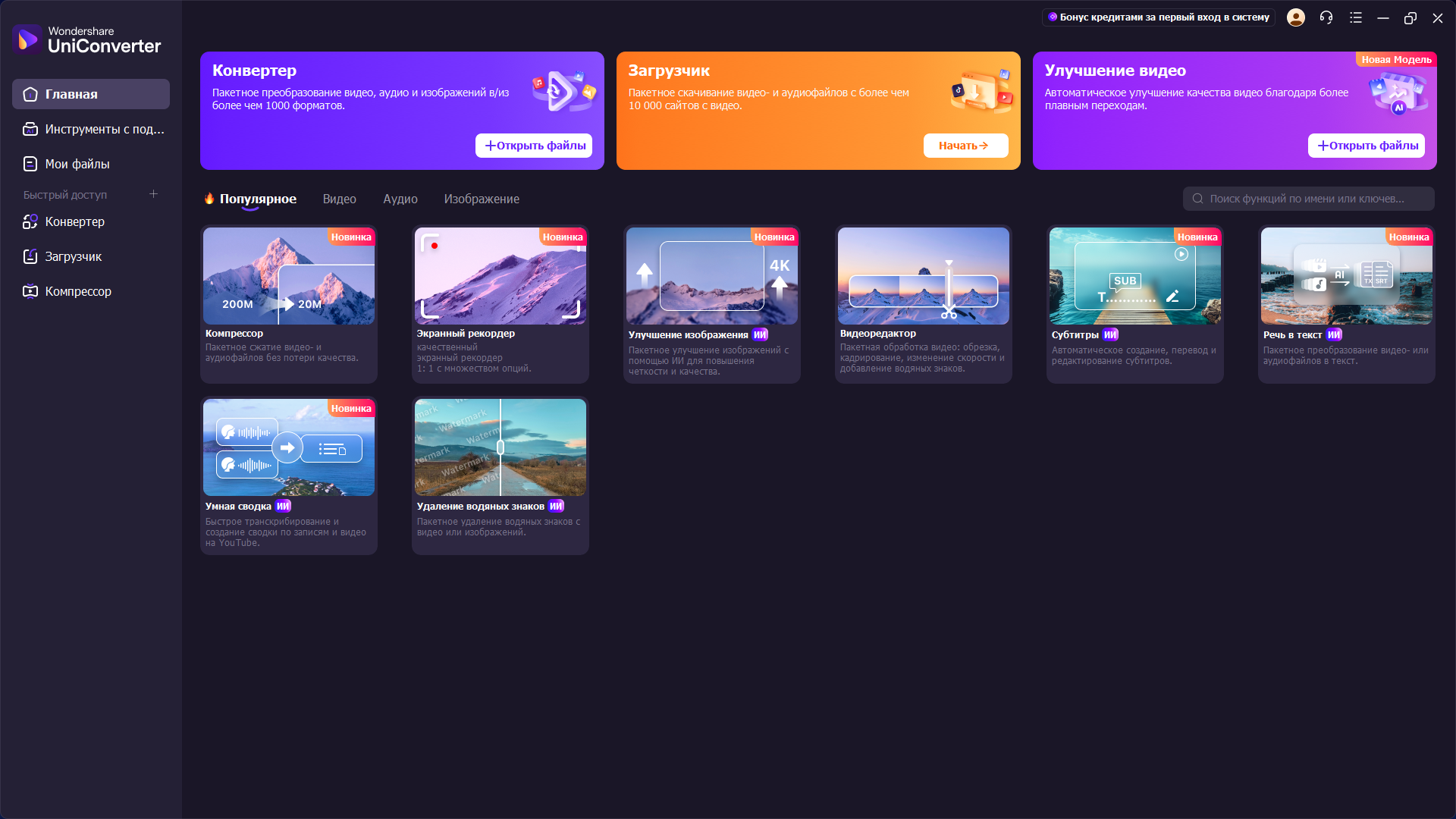
Task: Switch to the Аудио tab
Action: 400,199
